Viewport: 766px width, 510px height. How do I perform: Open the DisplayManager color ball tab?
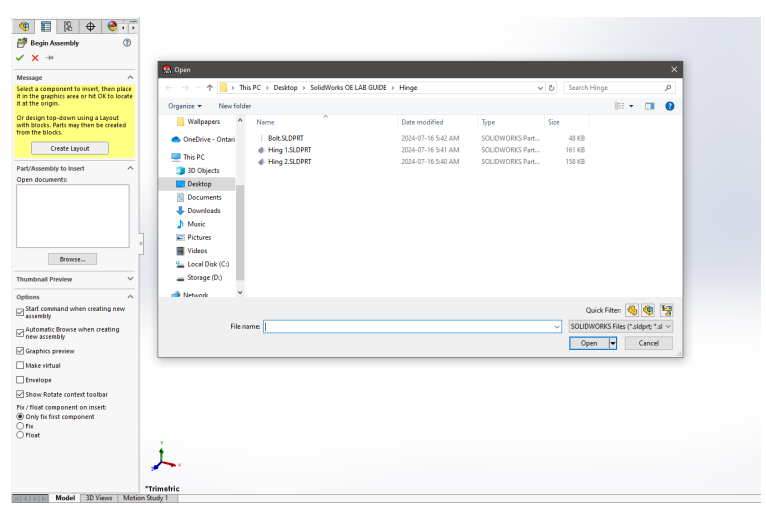(112, 26)
